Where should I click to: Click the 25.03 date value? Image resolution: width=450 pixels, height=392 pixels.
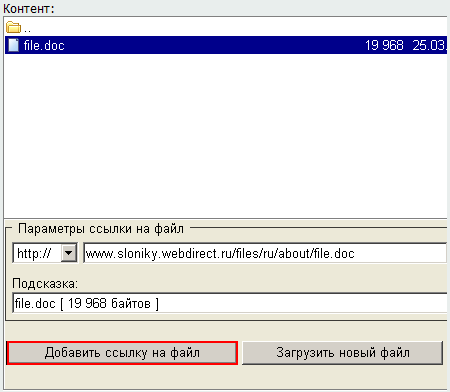coord(429,45)
